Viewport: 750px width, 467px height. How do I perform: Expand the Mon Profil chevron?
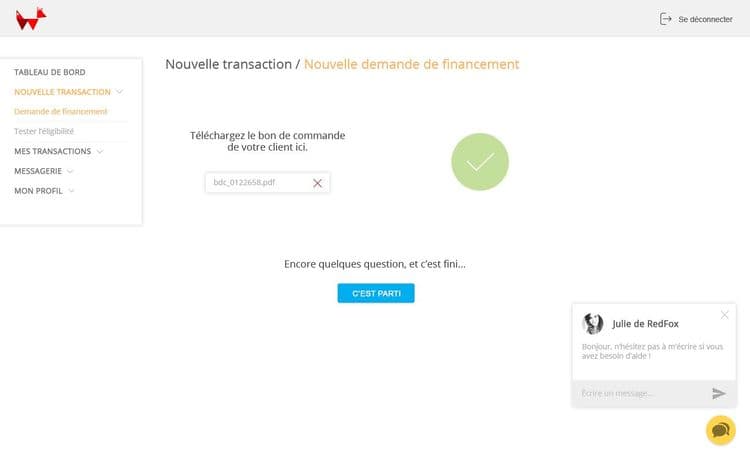pyautogui.click(x=71, y=190)
